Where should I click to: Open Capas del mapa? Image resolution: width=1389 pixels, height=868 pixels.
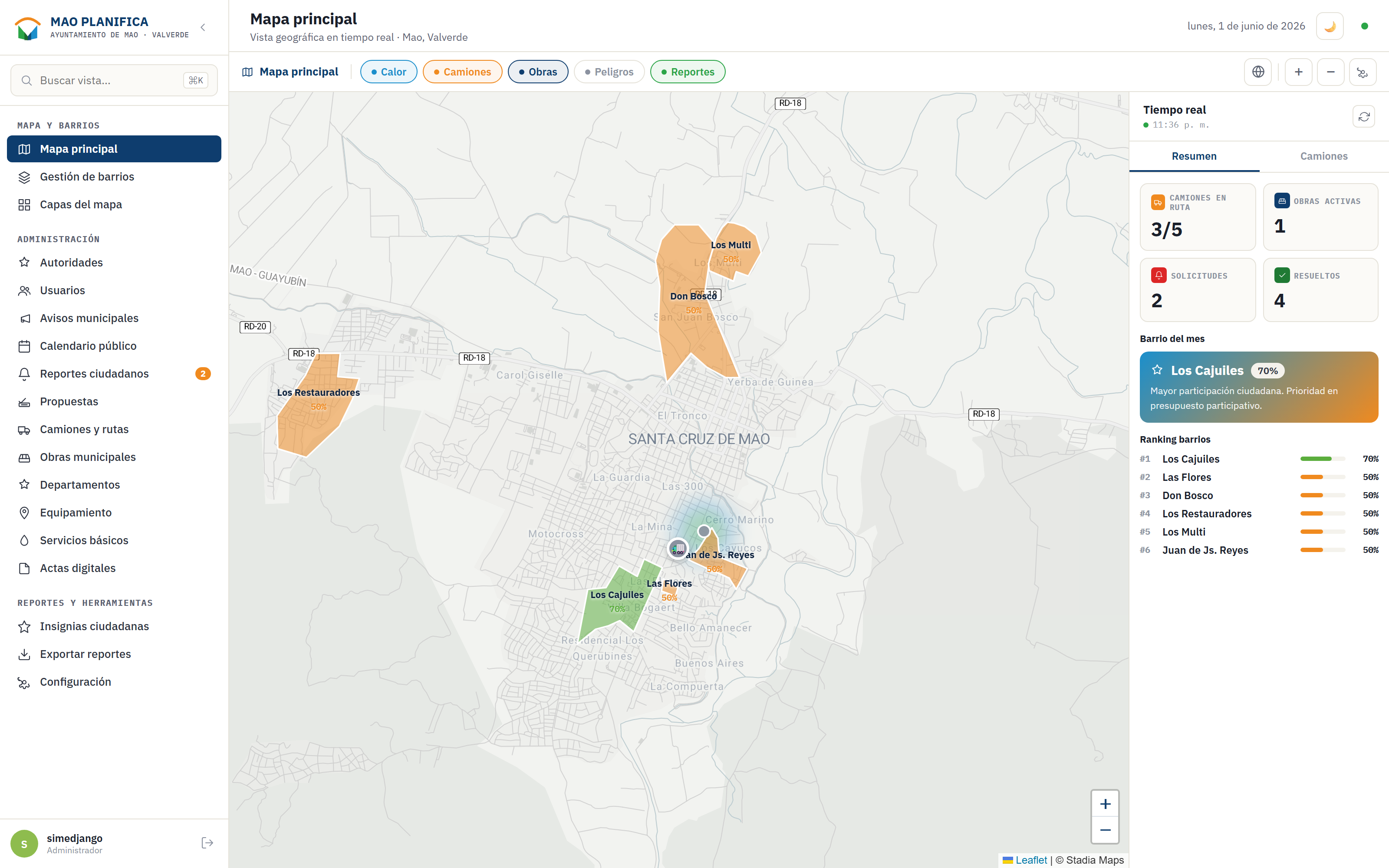(x=114, y=204)
